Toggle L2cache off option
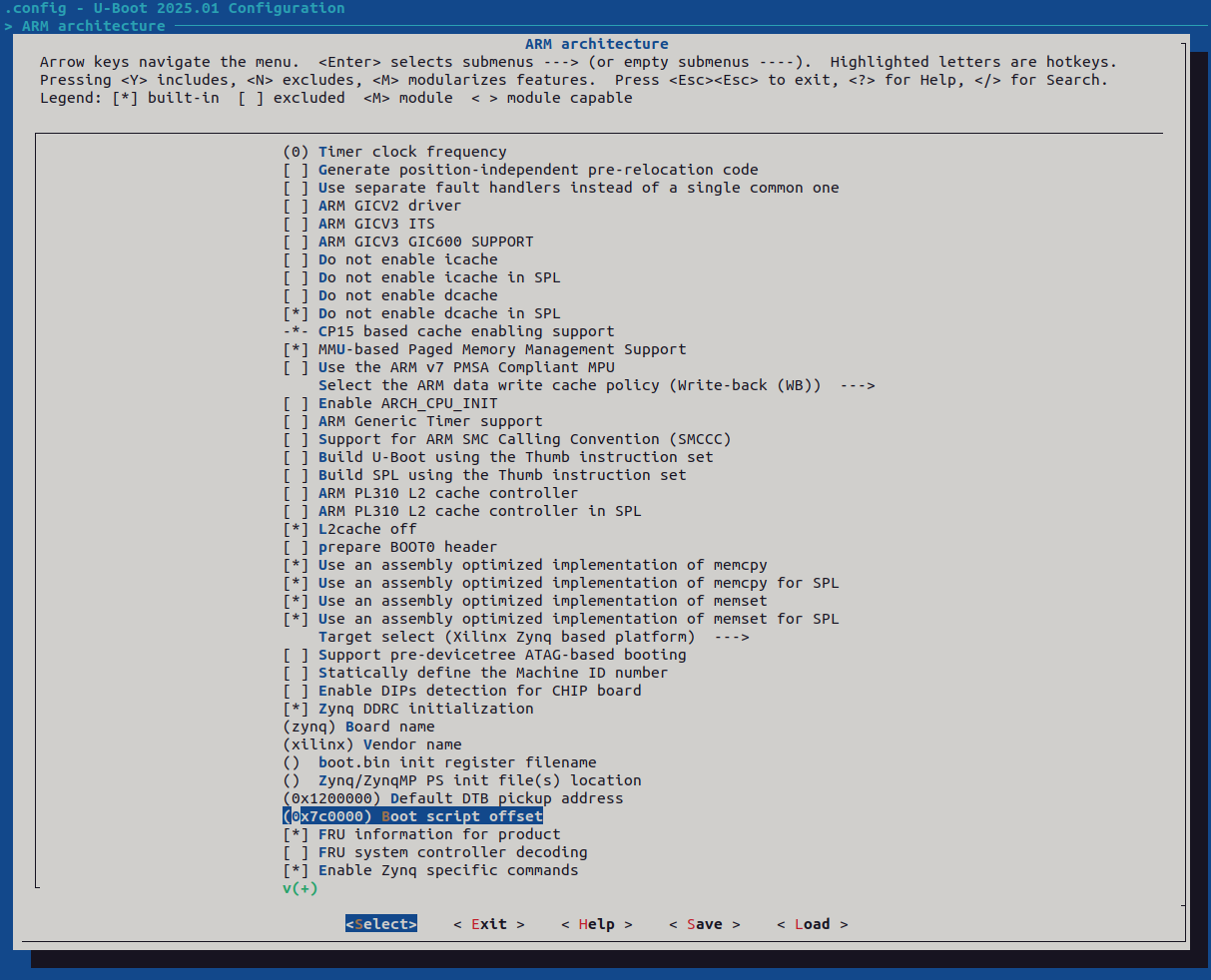1211x980 pixels. [x=349, y=529]
